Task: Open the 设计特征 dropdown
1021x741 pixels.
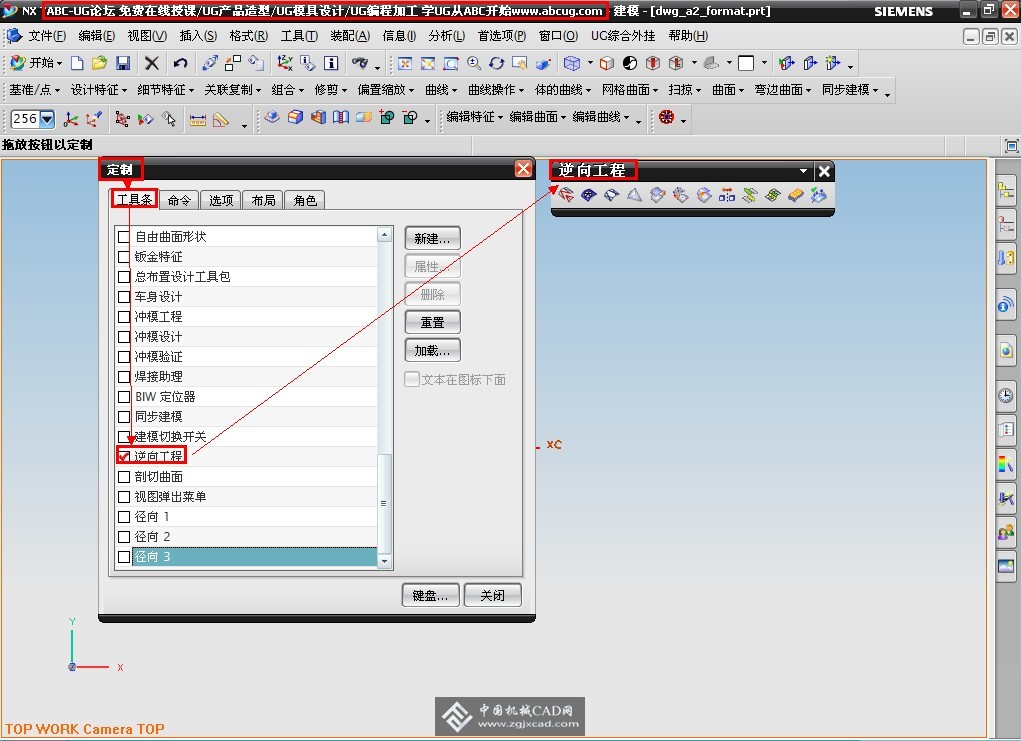Action: (98, 90)
